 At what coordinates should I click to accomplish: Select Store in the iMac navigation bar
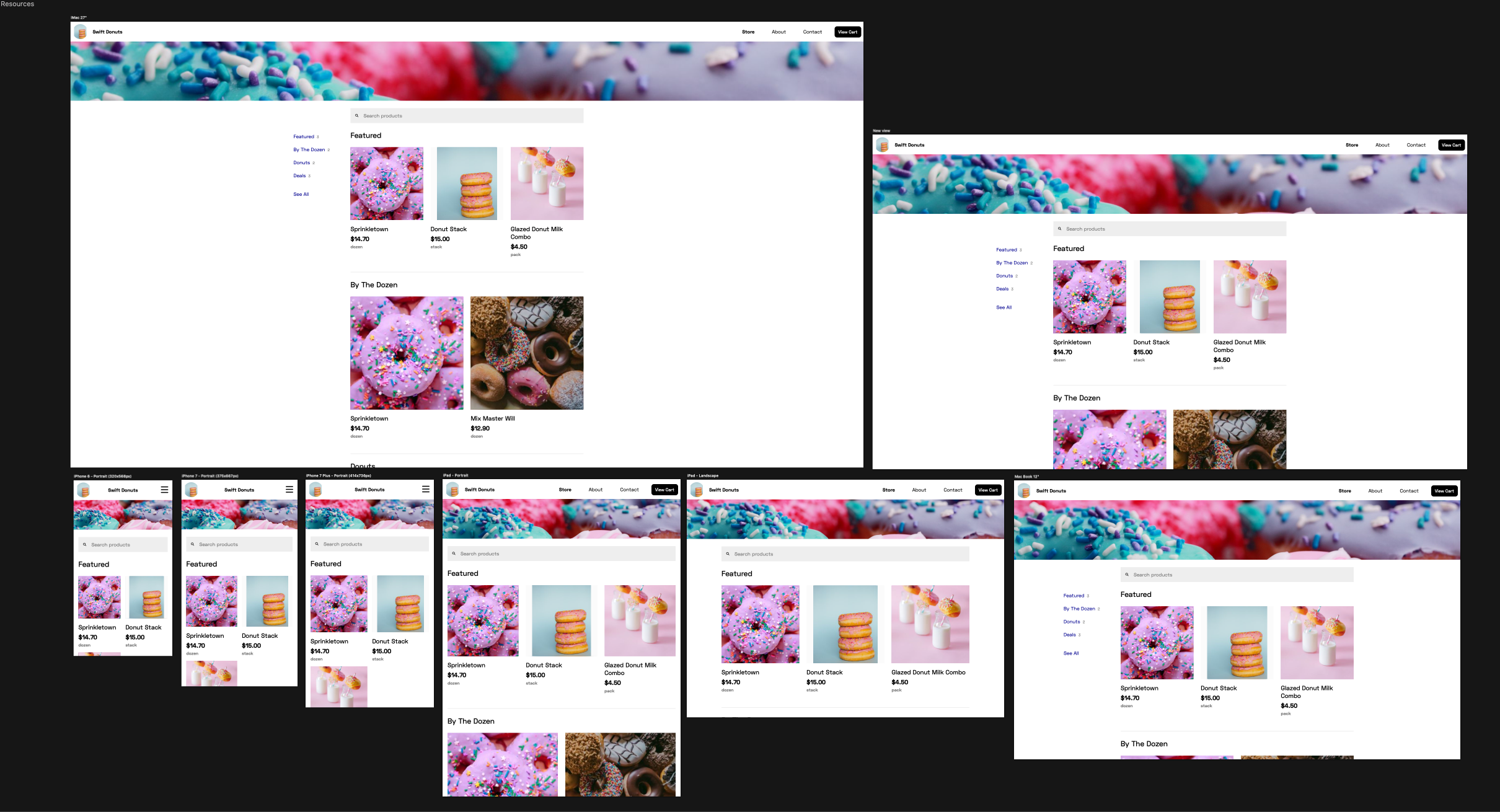[748, 32]
